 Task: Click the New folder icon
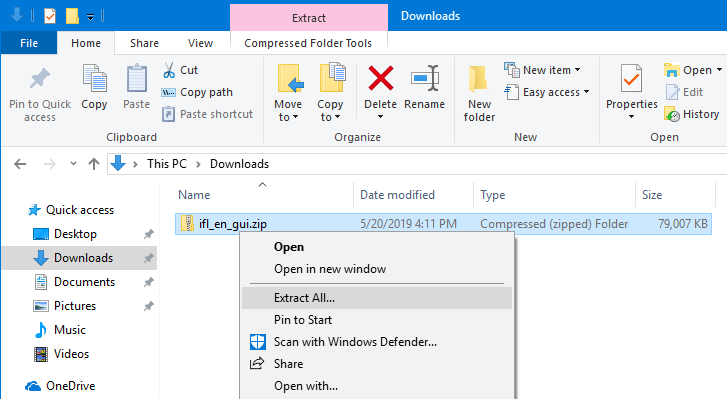[478, 79]
